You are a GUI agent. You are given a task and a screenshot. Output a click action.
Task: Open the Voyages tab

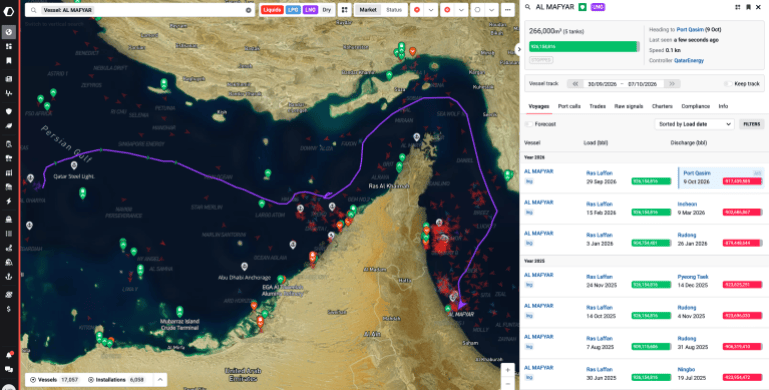click(x=538, y=106)
